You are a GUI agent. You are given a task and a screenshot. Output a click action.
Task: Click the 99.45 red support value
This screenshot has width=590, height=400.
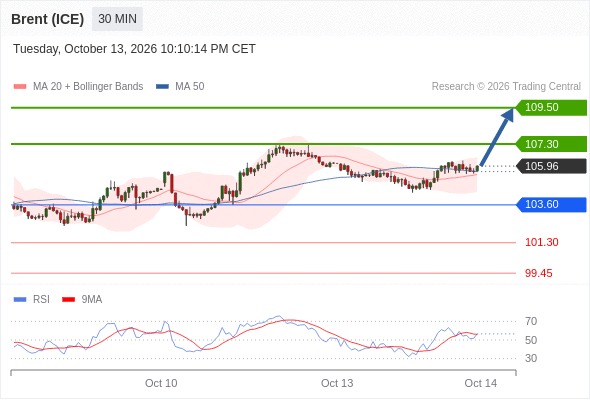click(x=538, y=273)
